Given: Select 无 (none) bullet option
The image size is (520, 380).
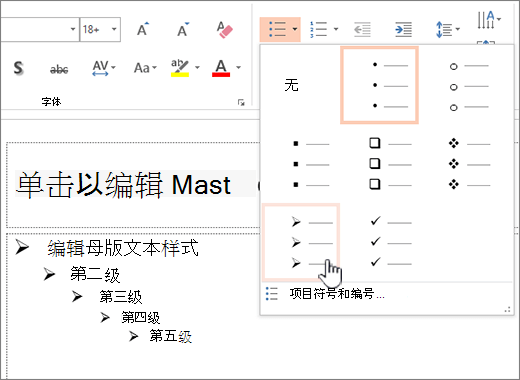Looking at the screenshot, I should (291, 85).
